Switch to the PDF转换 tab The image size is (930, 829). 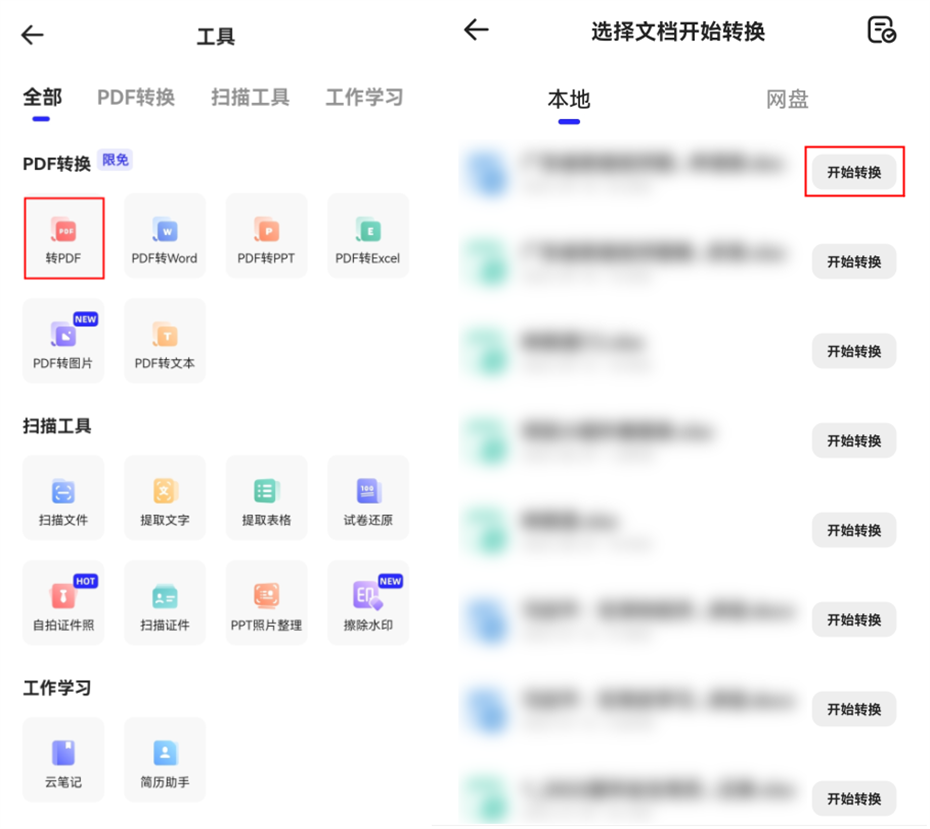coord(136,97)
